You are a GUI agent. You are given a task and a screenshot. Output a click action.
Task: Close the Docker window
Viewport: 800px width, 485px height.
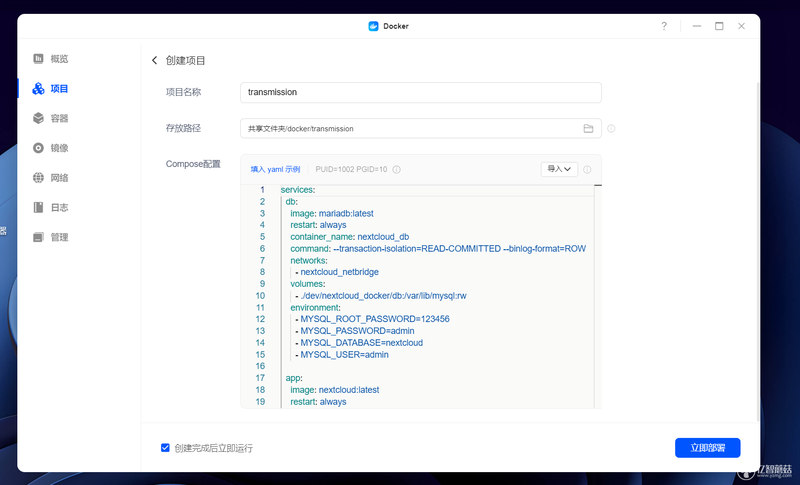coord(741,26)
